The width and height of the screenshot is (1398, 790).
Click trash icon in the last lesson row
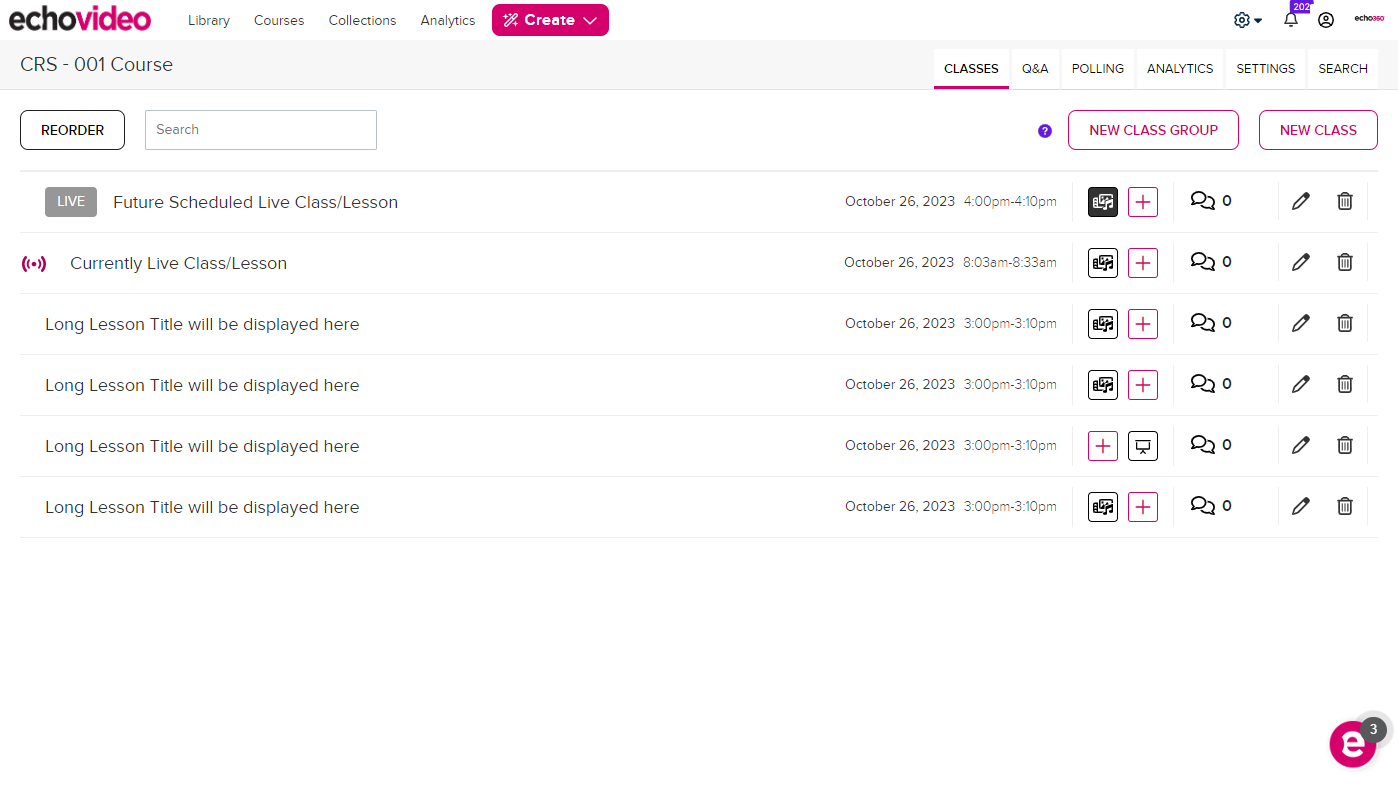tap(1345, 507)
